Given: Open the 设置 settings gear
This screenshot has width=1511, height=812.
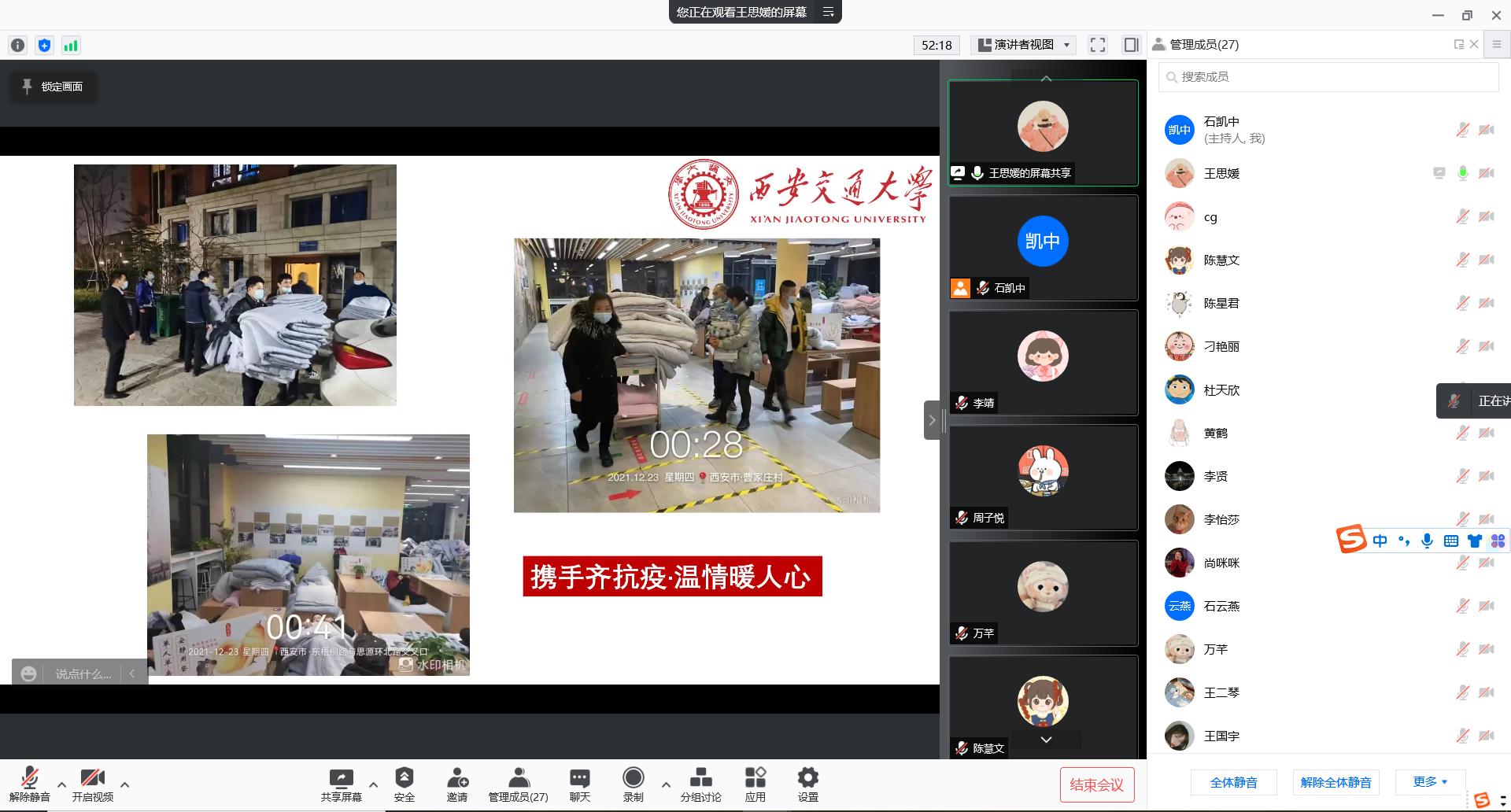Looking at the screenshot, I should [807, 778].
